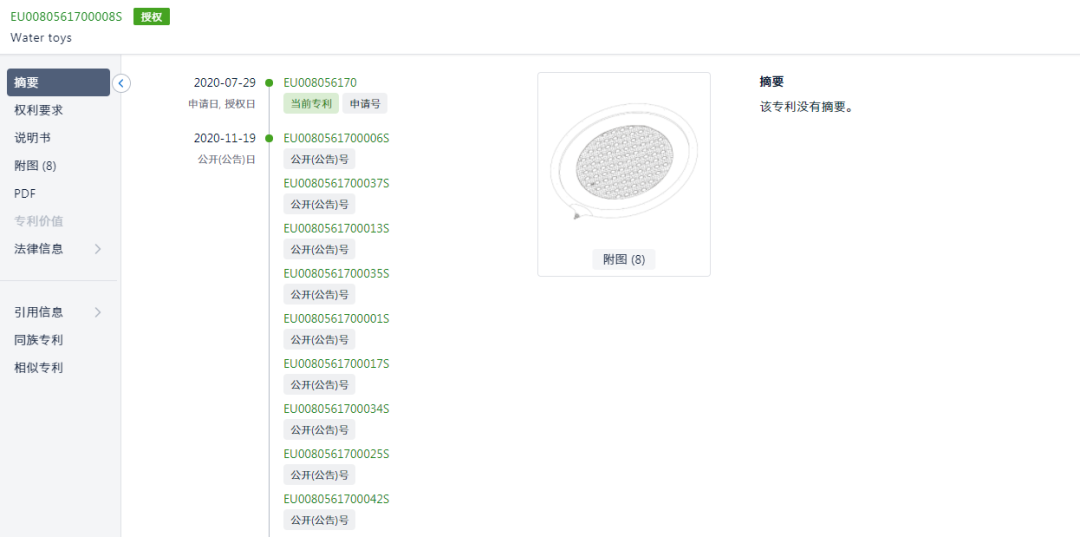The image size is (1080, 537).
Task: Click the 附图 (8) button under drawing
Action: pyautogui.click(x=623, y=260)
